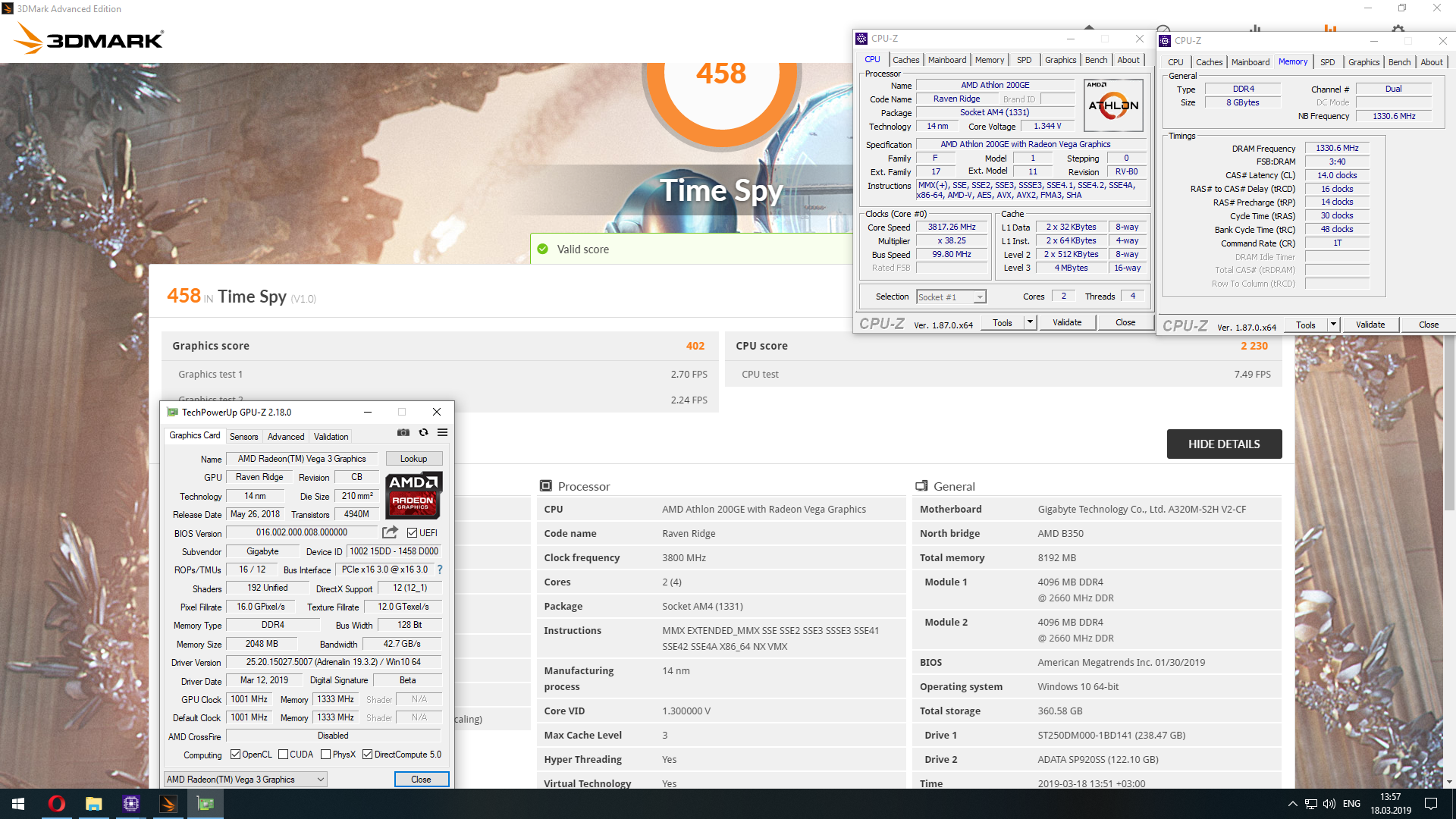
Task: Click the Graphics score value 402
Action: pyautogui.click(x=695, y=346)
